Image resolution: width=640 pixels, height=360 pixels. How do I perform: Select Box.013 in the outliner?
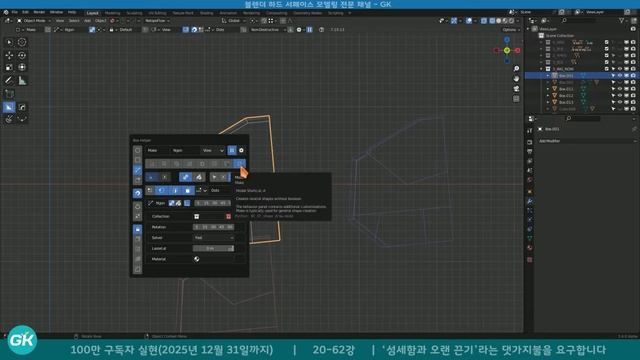(x=566, y=102)
